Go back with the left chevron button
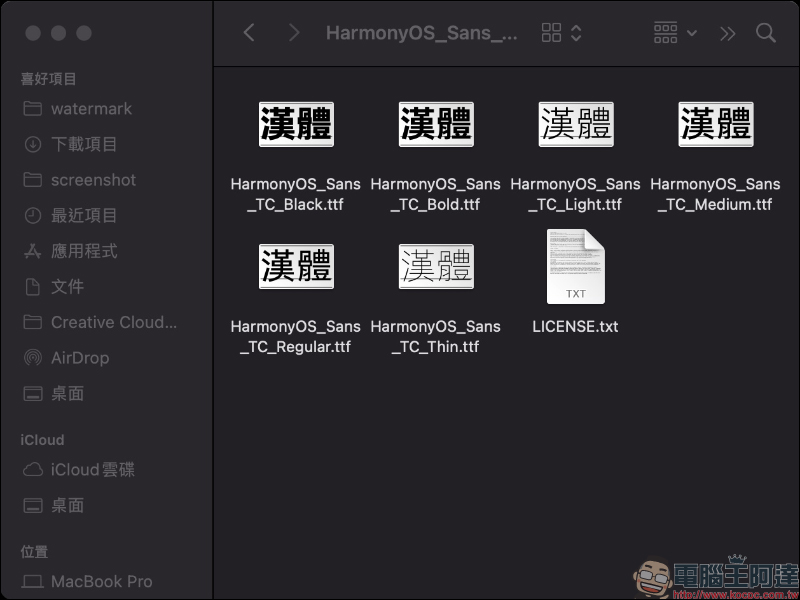The image size is (800, 600). [249, 33]
